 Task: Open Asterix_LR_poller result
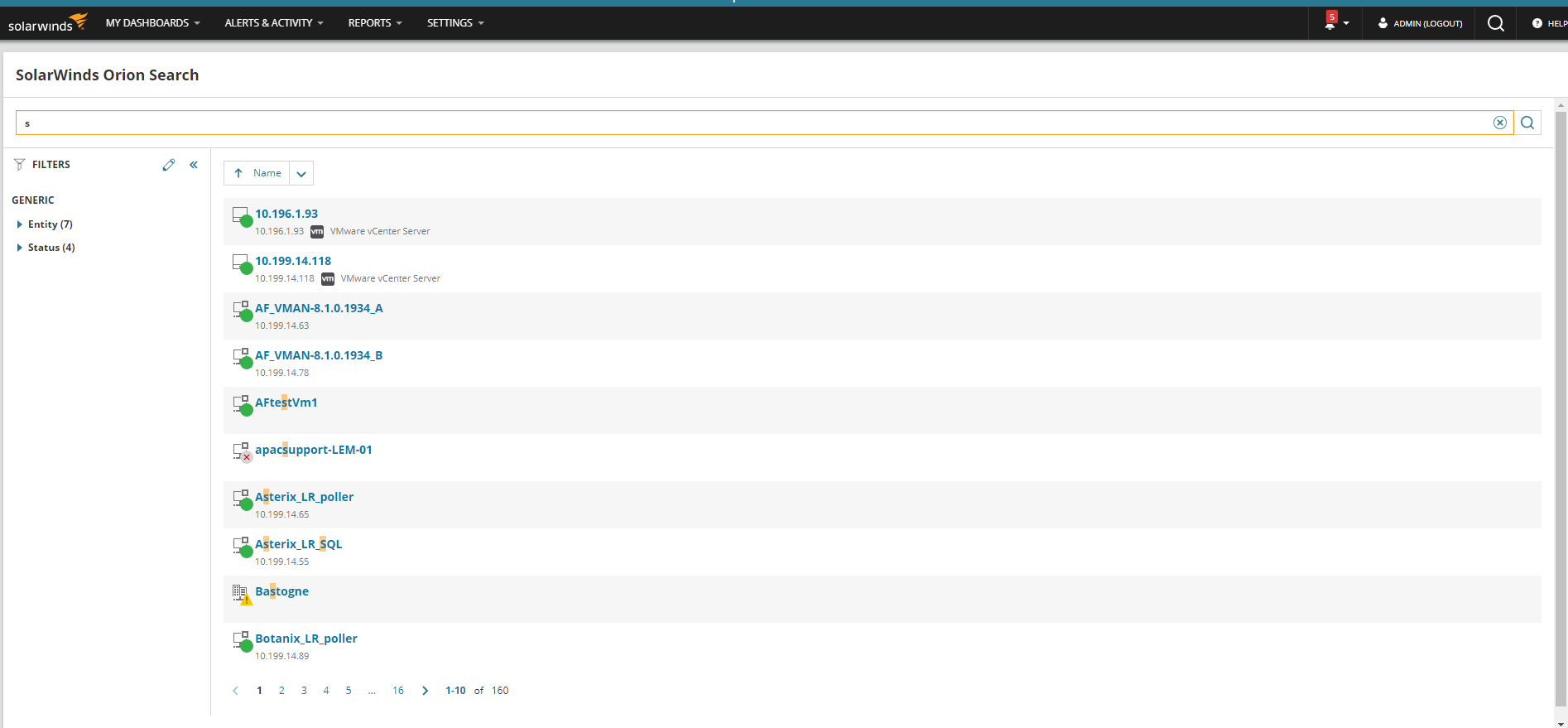305,497
